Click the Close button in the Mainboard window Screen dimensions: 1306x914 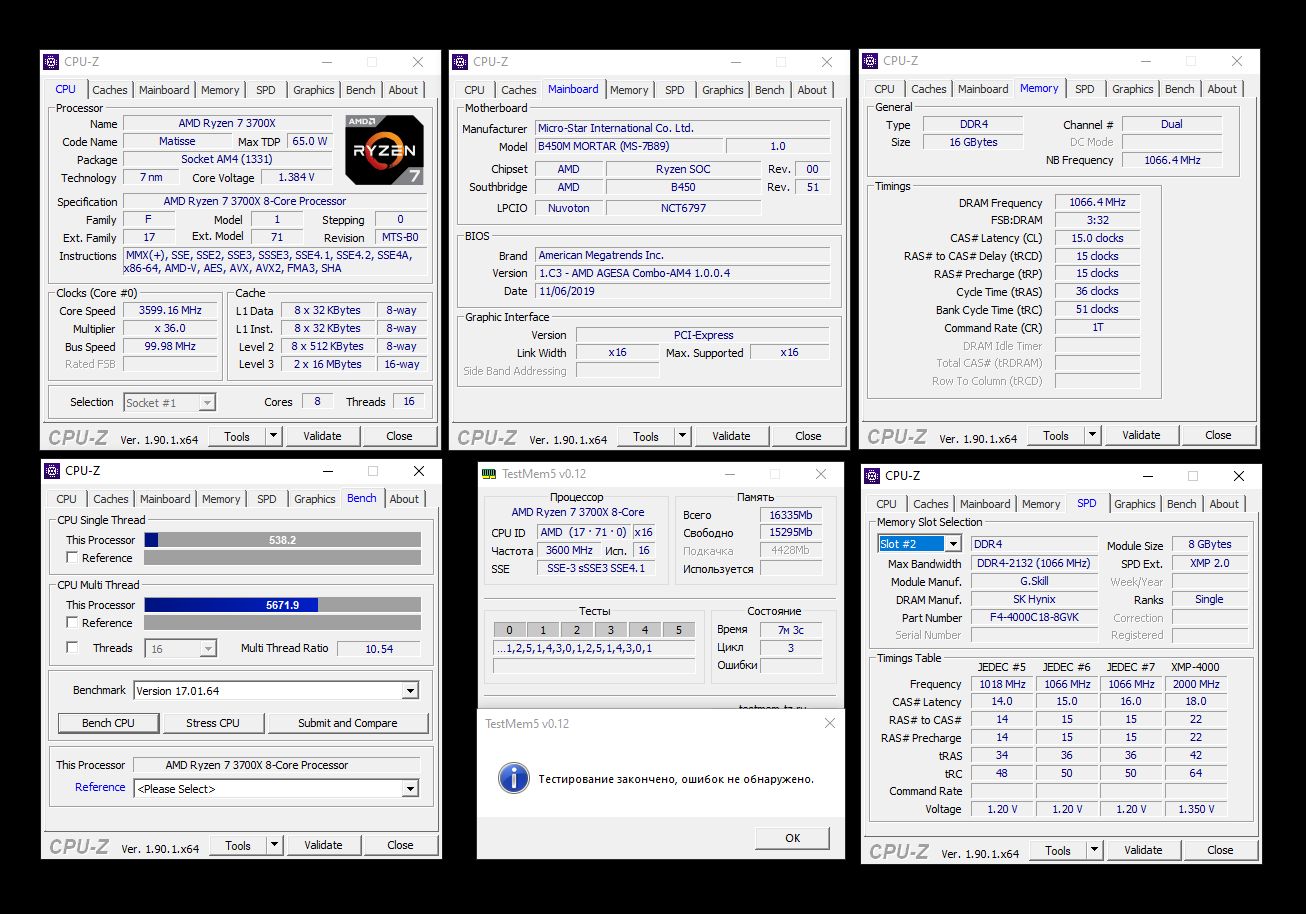click(808, 436)
